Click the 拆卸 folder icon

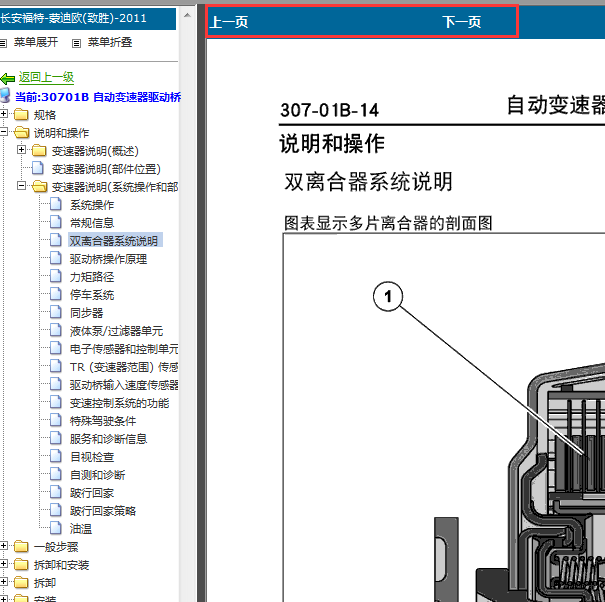tap(21, 582)
